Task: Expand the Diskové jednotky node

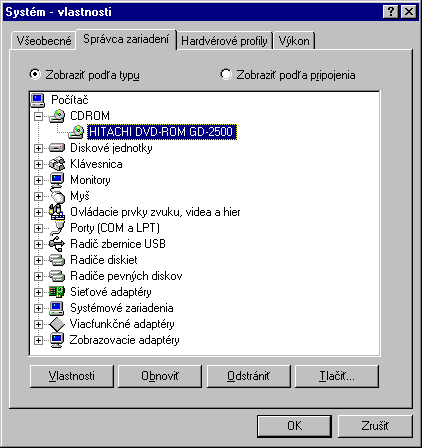Action: click(38, 148)
